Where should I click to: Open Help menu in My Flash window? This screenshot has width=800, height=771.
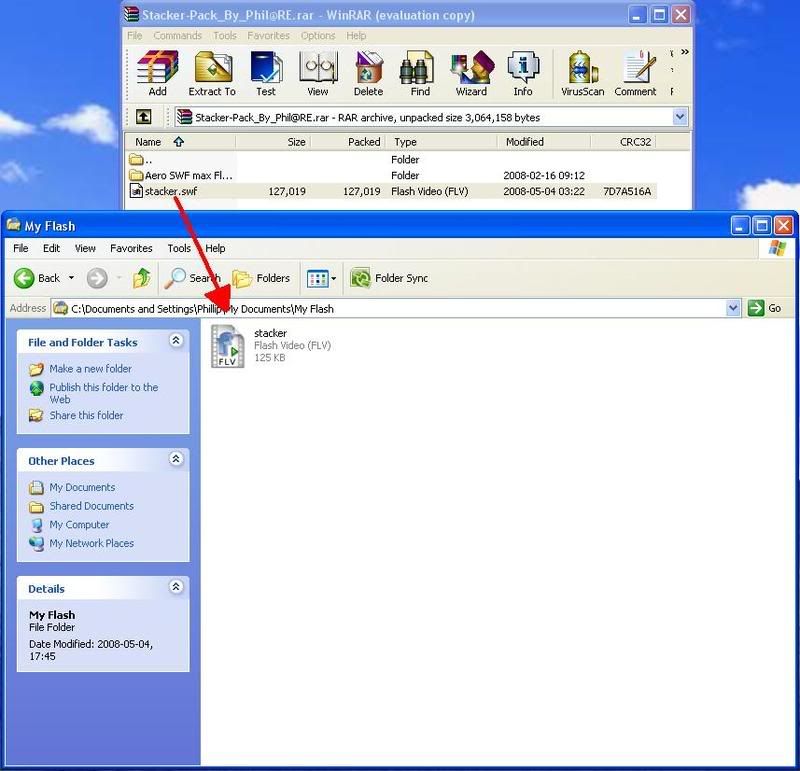click(215, 248)
